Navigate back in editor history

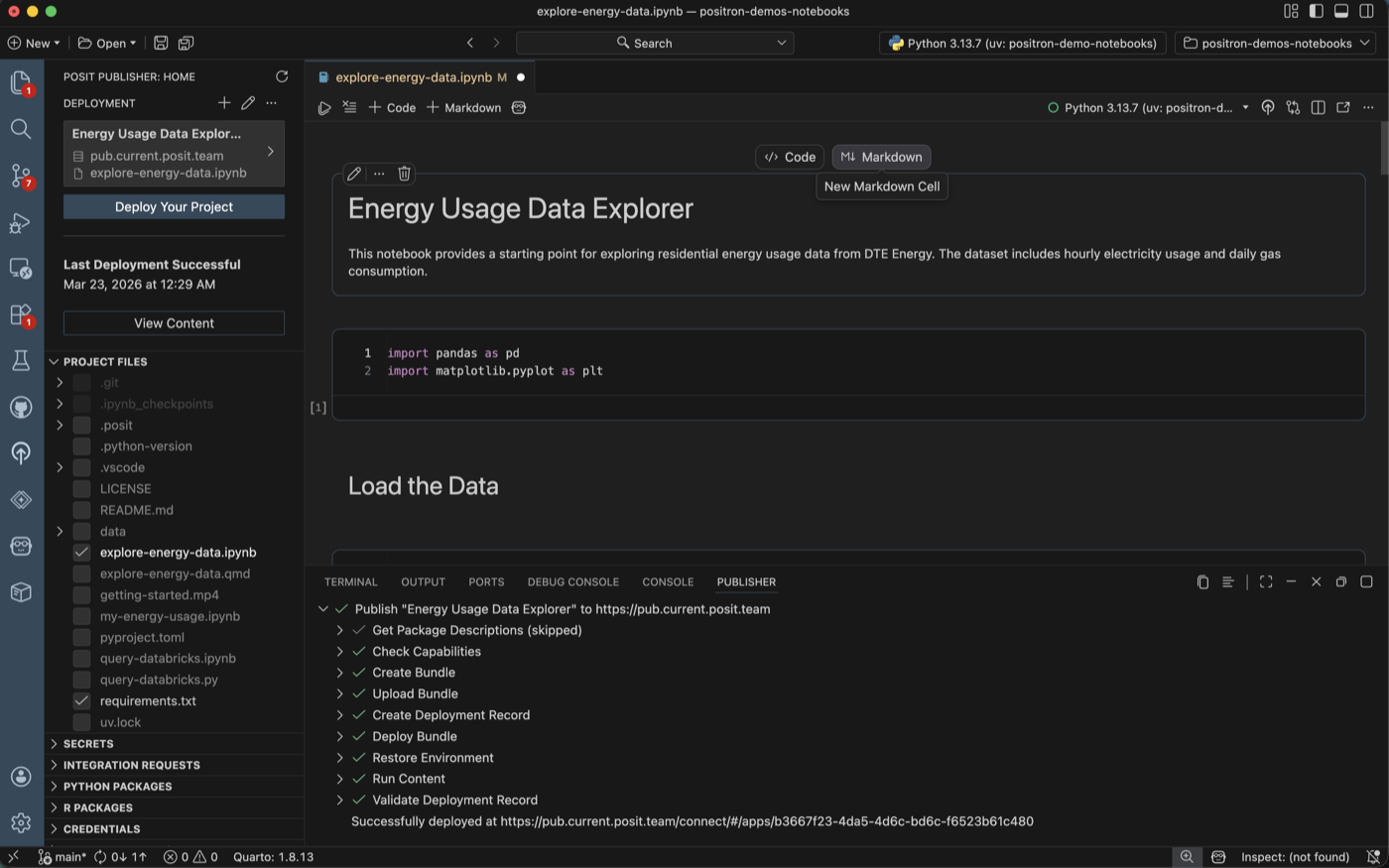(x=470, y=43)
